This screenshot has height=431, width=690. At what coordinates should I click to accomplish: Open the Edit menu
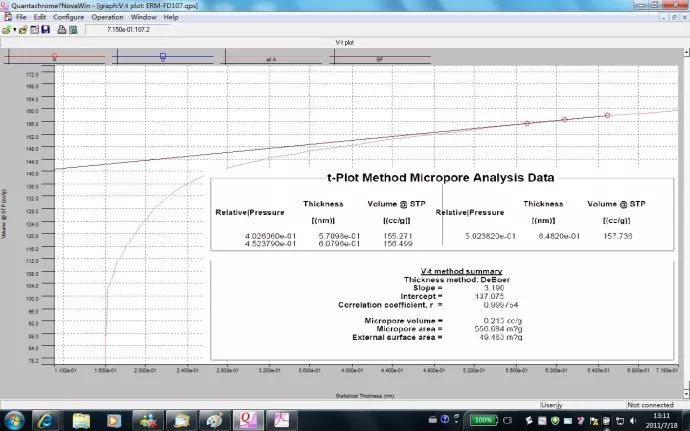40,17
